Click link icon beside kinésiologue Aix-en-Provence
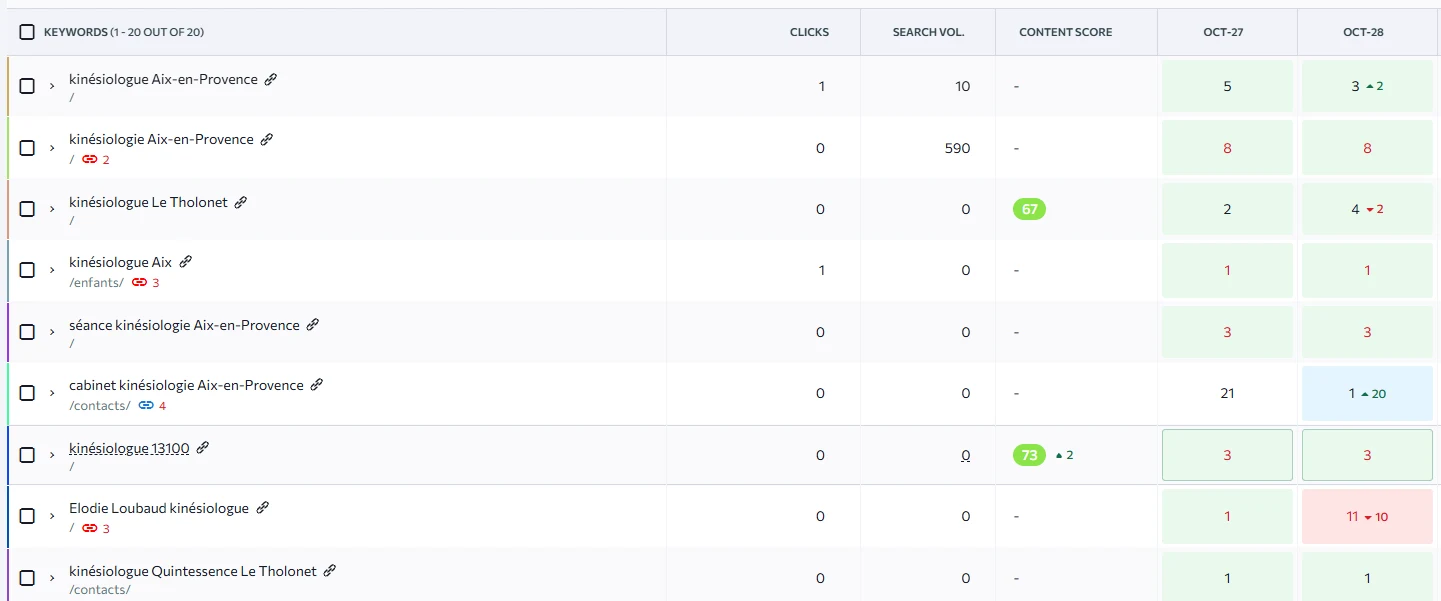This screenshot has height=601, width=1441. click(x=271, y=79)
